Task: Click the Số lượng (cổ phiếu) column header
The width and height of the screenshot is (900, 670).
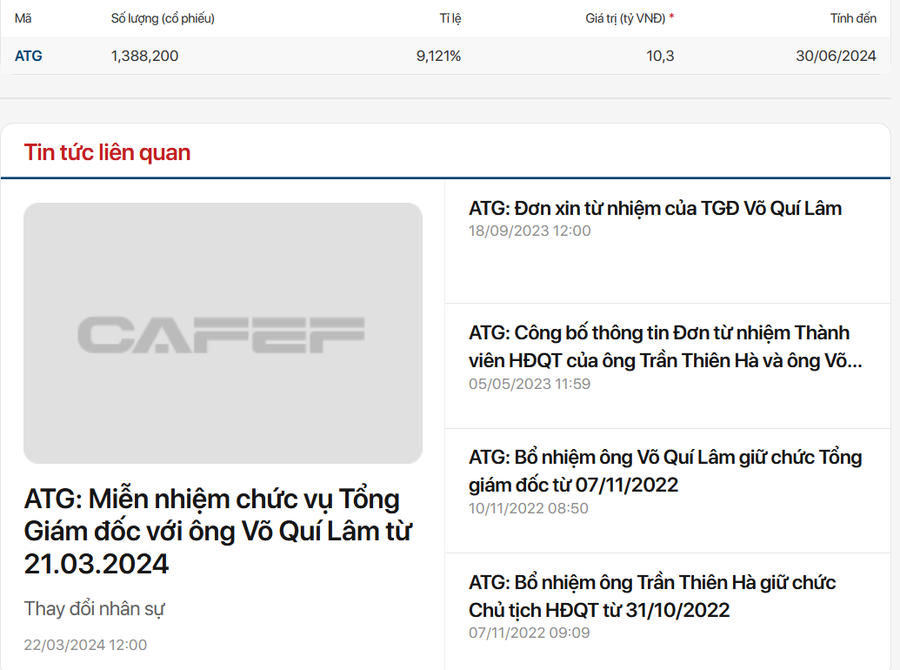Action: click(x=162, y=18)
